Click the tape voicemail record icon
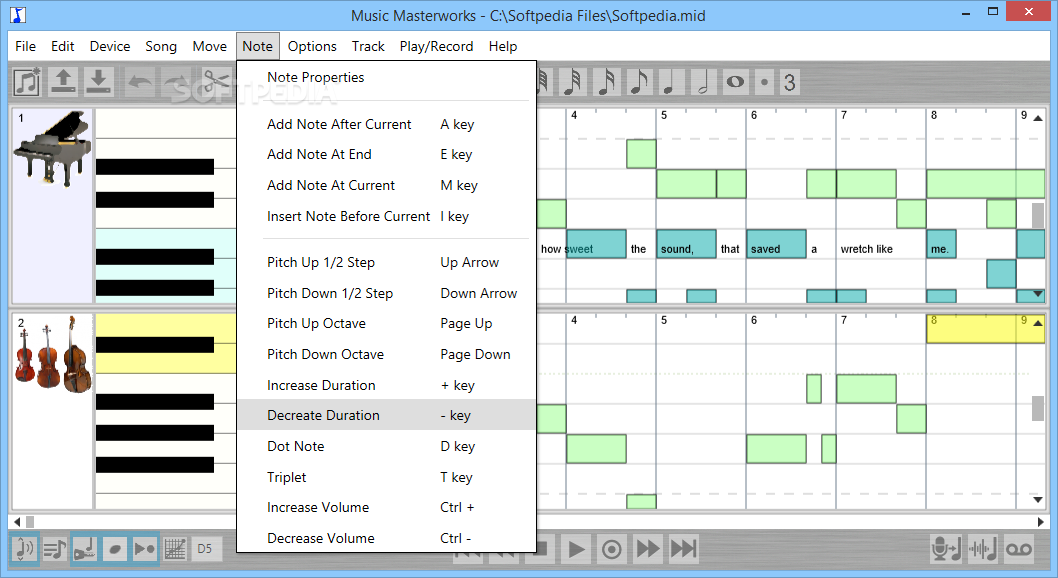This screenshot has width=1058, height=578. click(1019, 548)
